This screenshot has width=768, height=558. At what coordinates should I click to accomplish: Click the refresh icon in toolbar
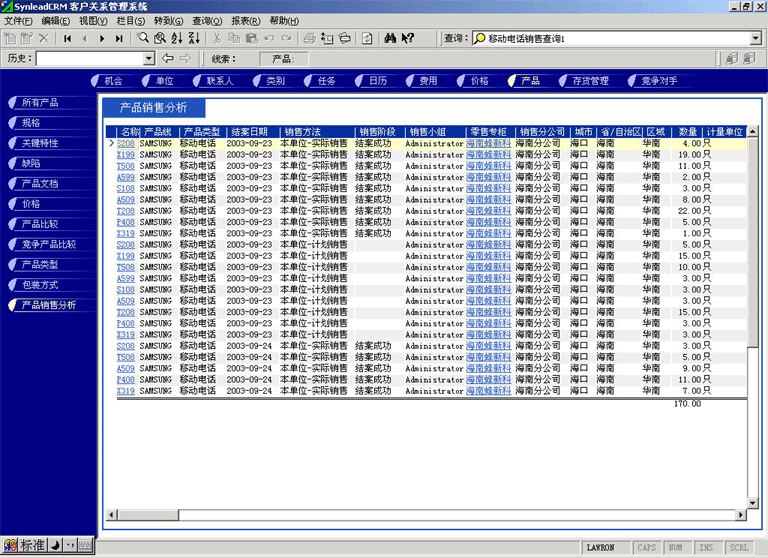(367, 38)
